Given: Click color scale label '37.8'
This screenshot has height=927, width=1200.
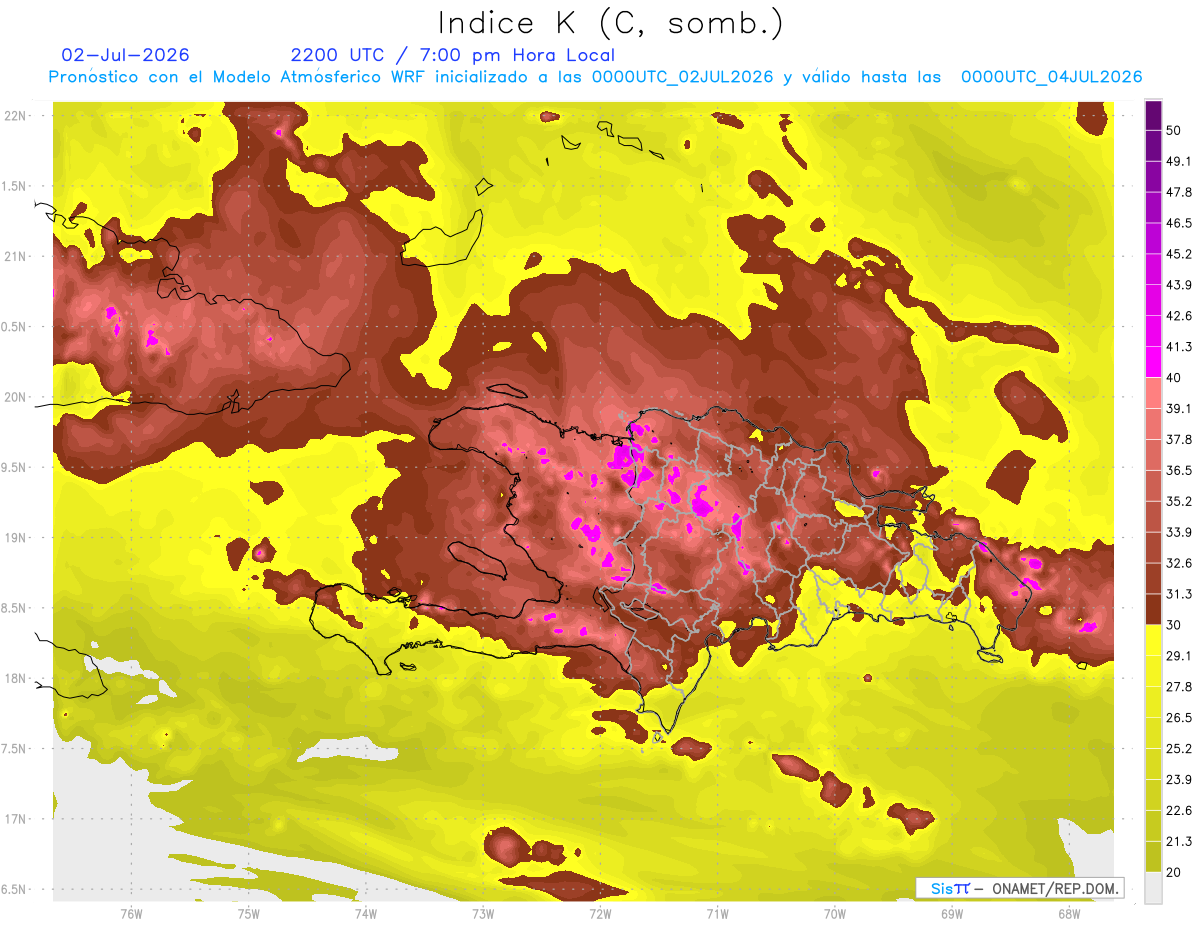Looking at the screenshot, I should [x=1179, y=439].
